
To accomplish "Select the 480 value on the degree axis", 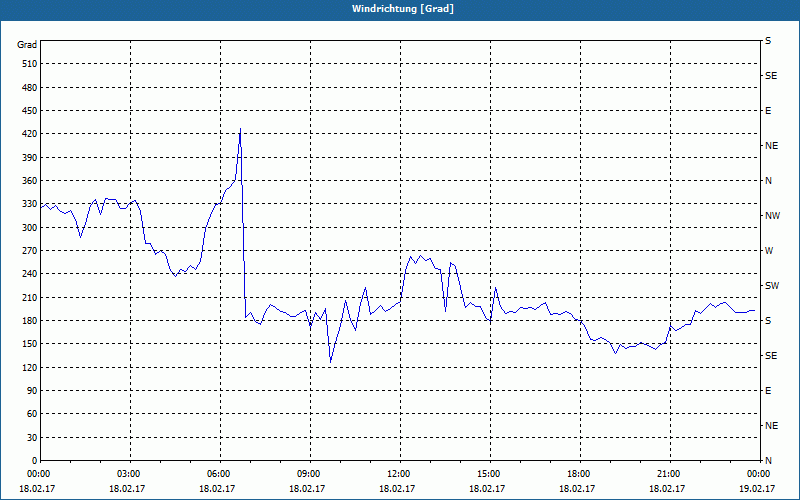I will [30, 88].
